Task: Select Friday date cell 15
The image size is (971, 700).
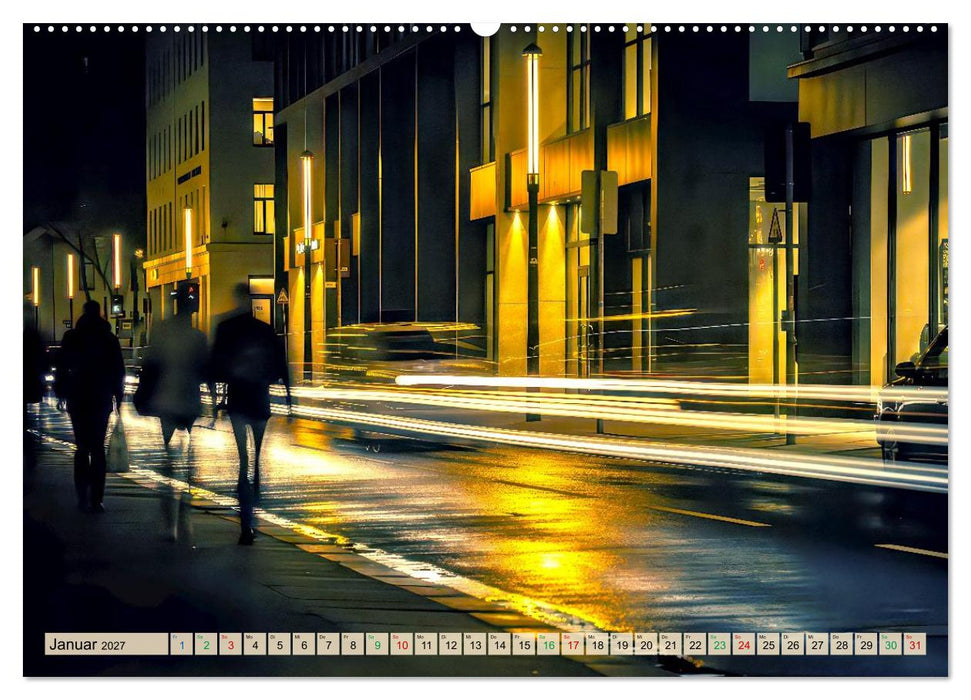Action: (524, 644)
